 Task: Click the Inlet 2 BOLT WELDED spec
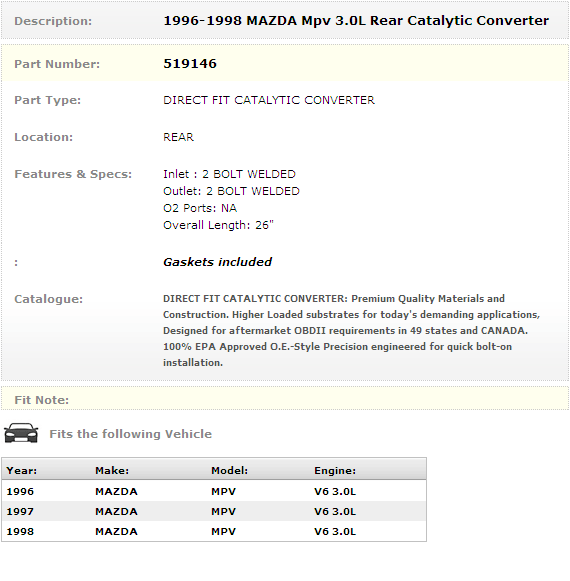click(x=229, y=174)
